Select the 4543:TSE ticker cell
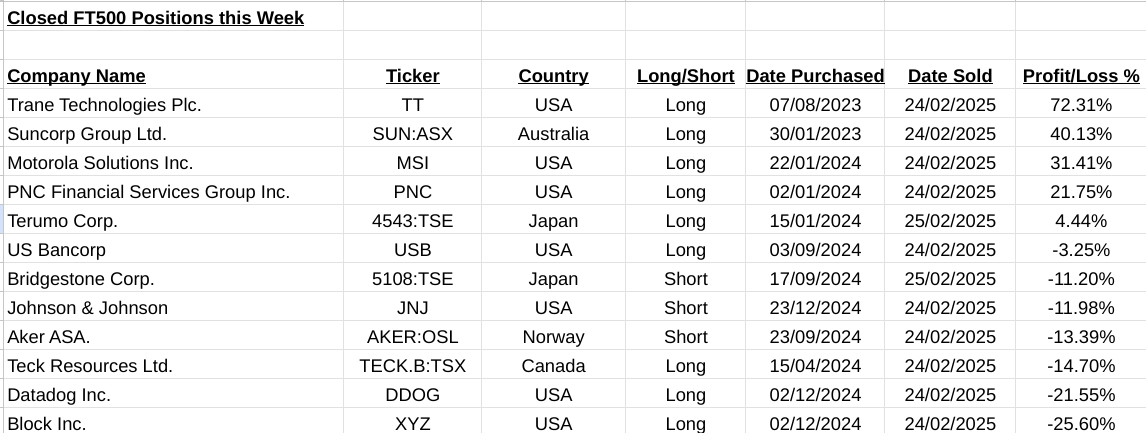The image size is (1146, 433). click(412, 221)
